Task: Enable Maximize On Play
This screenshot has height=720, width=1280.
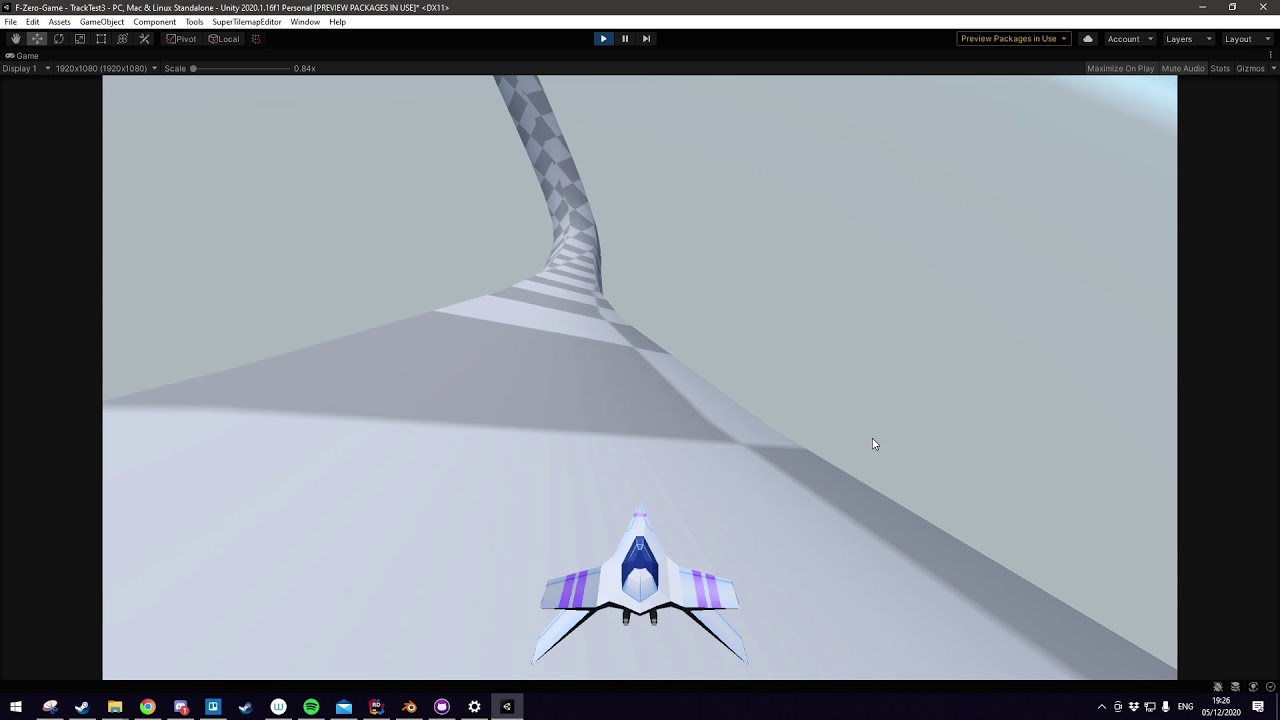Action: point(1120,68)
